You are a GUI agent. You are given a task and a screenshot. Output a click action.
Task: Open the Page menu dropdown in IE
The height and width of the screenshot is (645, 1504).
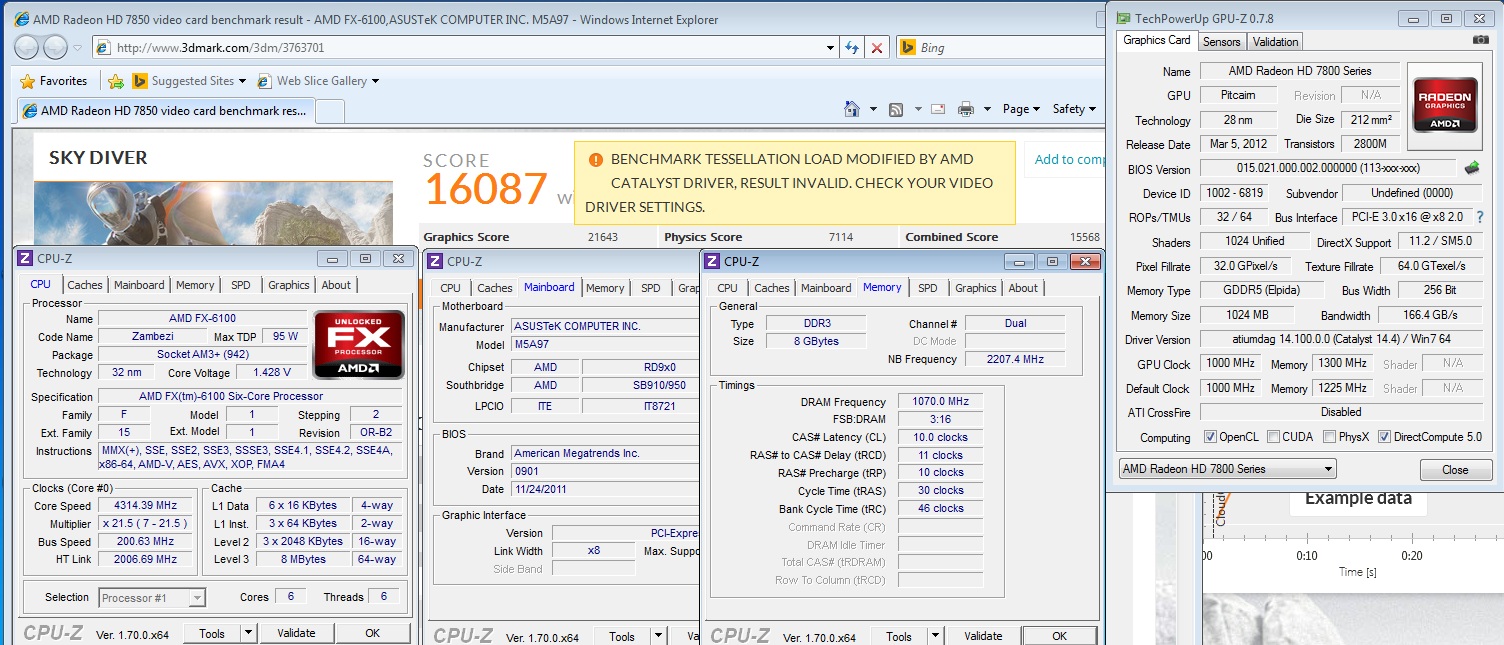pos(1021,109)
